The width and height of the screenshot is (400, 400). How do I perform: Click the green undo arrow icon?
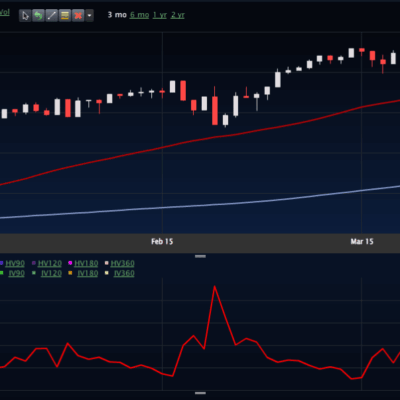click(38, 15)
